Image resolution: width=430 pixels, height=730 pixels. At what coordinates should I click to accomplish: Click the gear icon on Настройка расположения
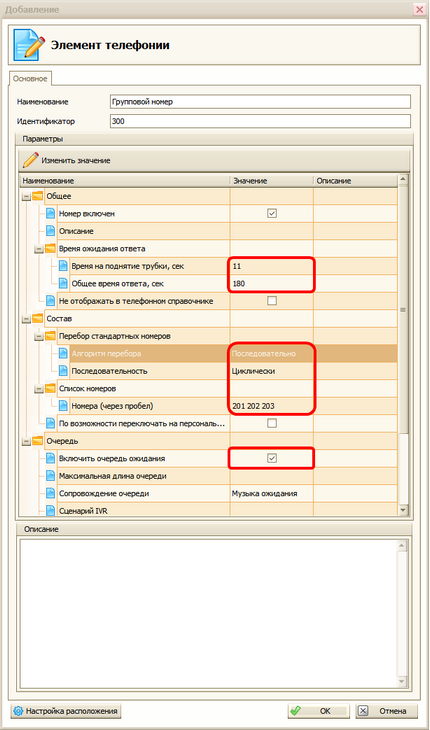click(18, 711)
